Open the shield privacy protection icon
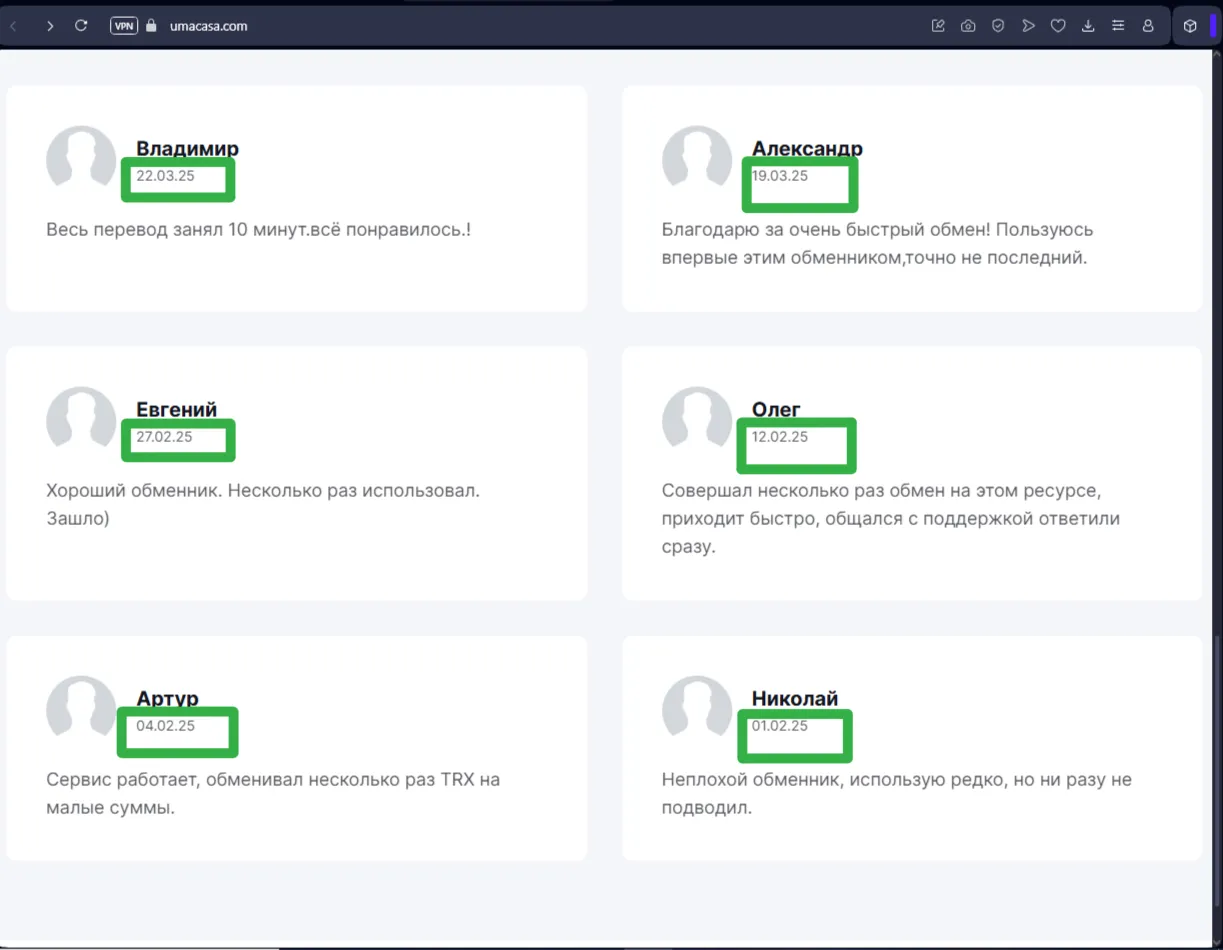The image size is (1223, 950). [x=998, y=26]
